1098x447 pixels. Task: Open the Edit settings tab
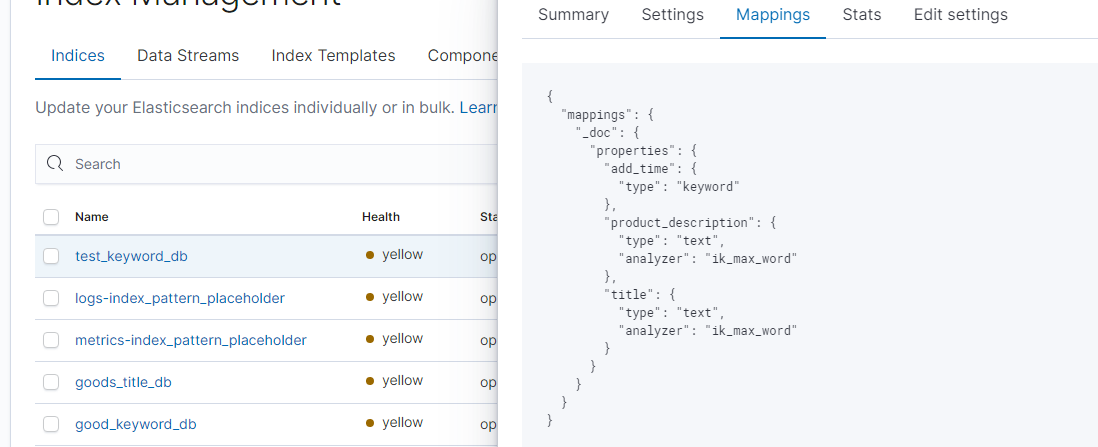tap(961, 15)
